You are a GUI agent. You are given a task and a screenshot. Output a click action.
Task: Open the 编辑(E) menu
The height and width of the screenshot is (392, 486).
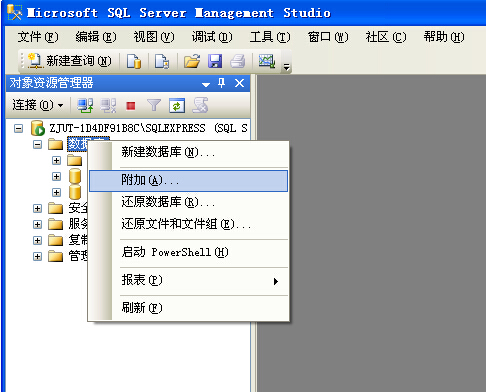(x=96, y=37)
